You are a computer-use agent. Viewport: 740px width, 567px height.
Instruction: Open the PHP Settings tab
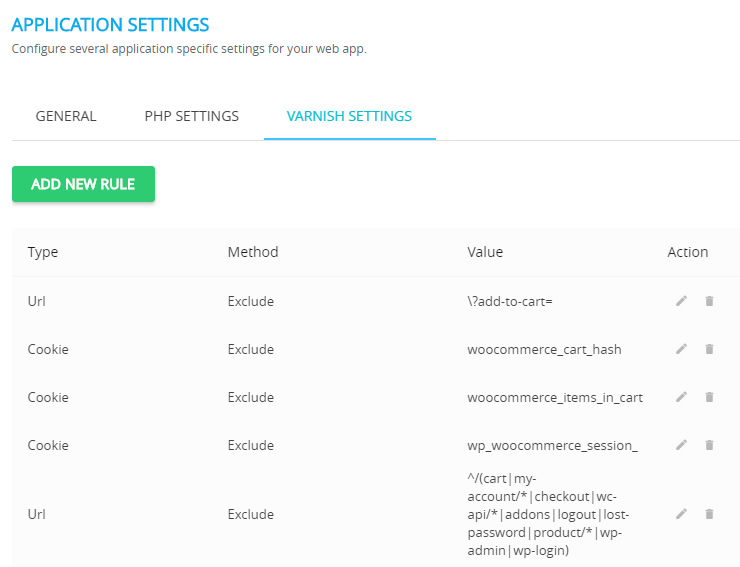click(x=192, y=116)
